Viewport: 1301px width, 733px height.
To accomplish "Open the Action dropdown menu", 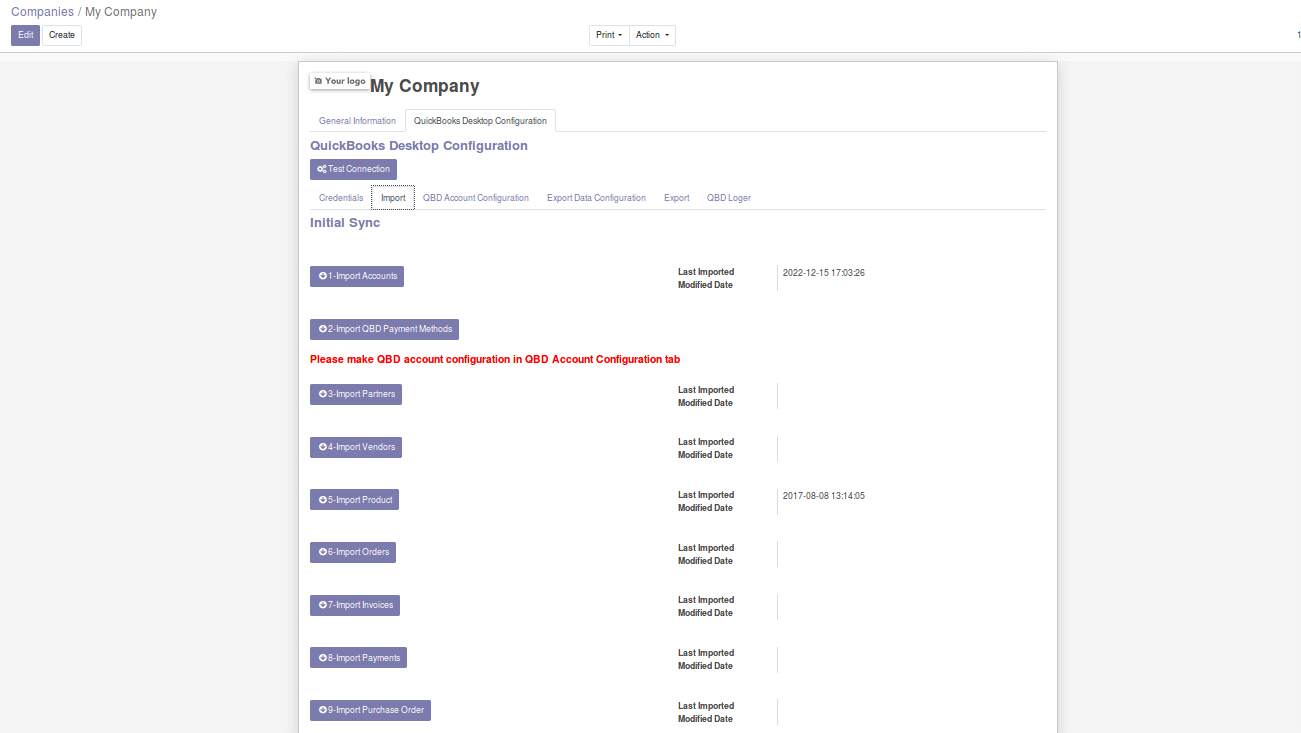I will [652, 35].
